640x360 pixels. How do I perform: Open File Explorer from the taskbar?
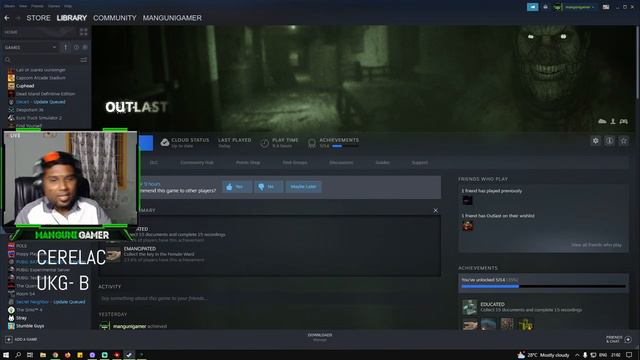(x=42, y=355)
